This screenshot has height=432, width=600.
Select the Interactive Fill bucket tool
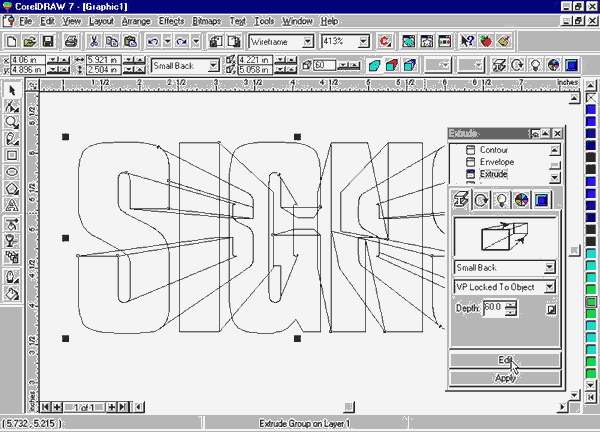coord(12,293)
